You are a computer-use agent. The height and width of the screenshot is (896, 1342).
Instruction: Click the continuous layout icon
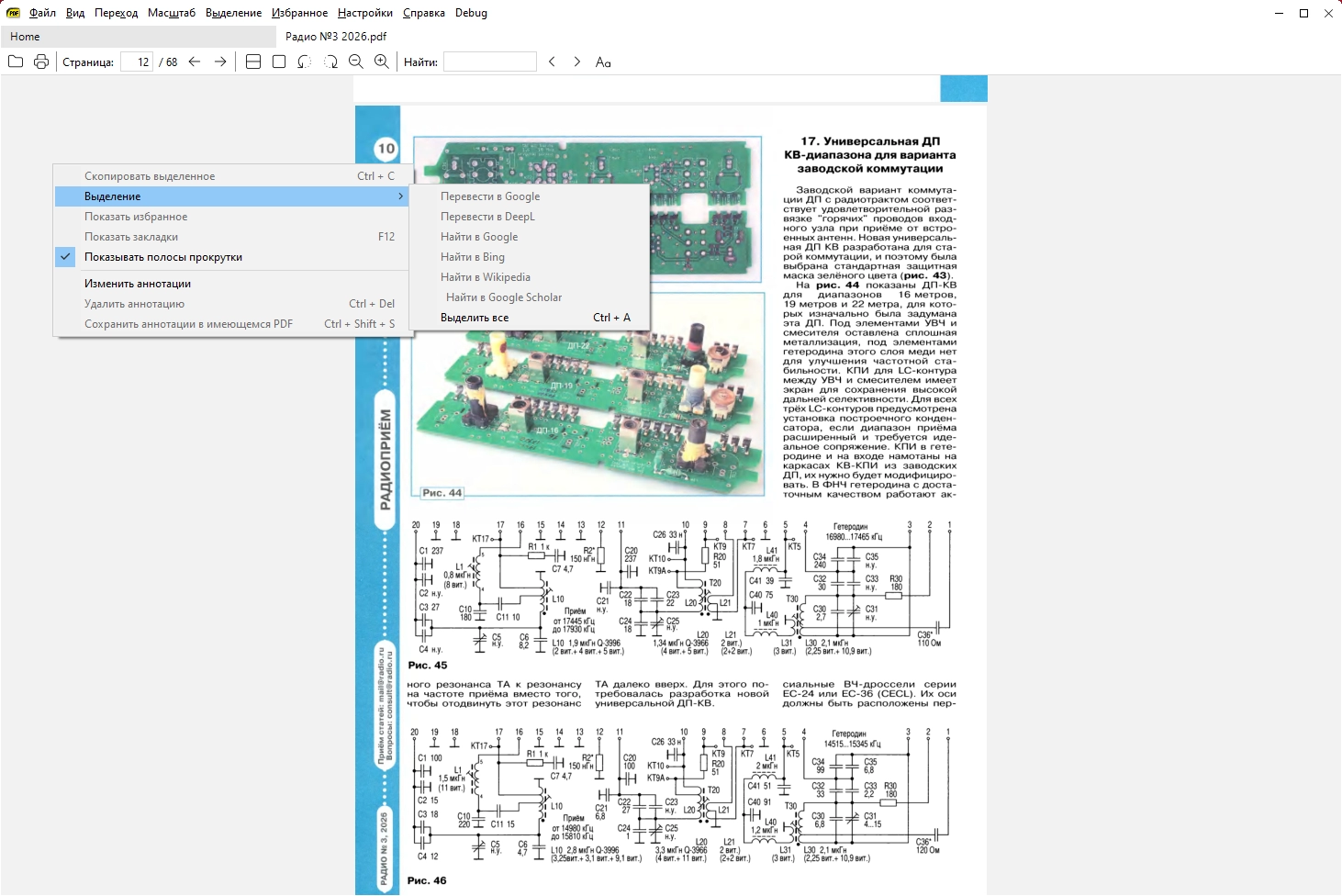253,62
